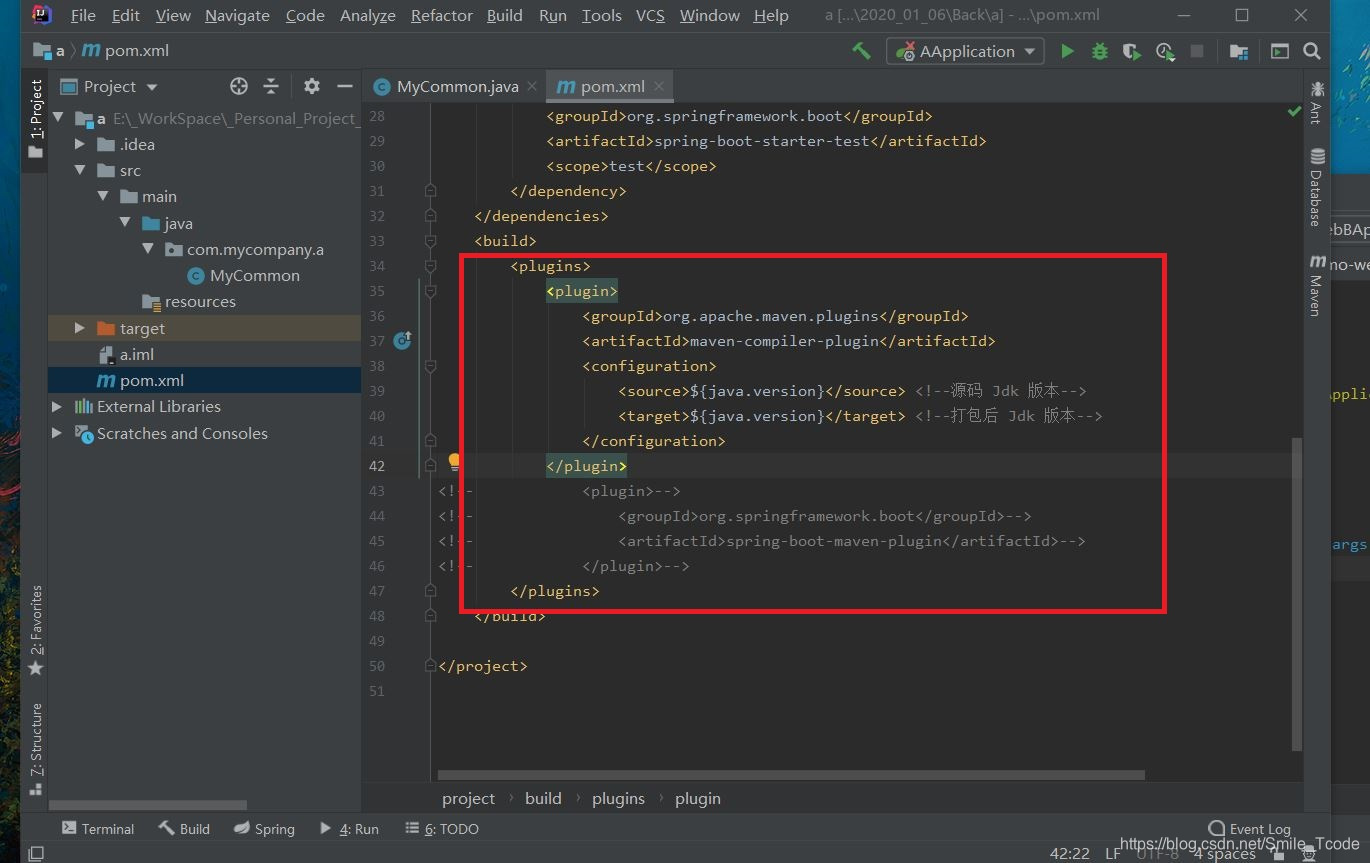Click 'plugins' in the editor breadcrumb
The image size is (1370, 863).
click(618, 798)
